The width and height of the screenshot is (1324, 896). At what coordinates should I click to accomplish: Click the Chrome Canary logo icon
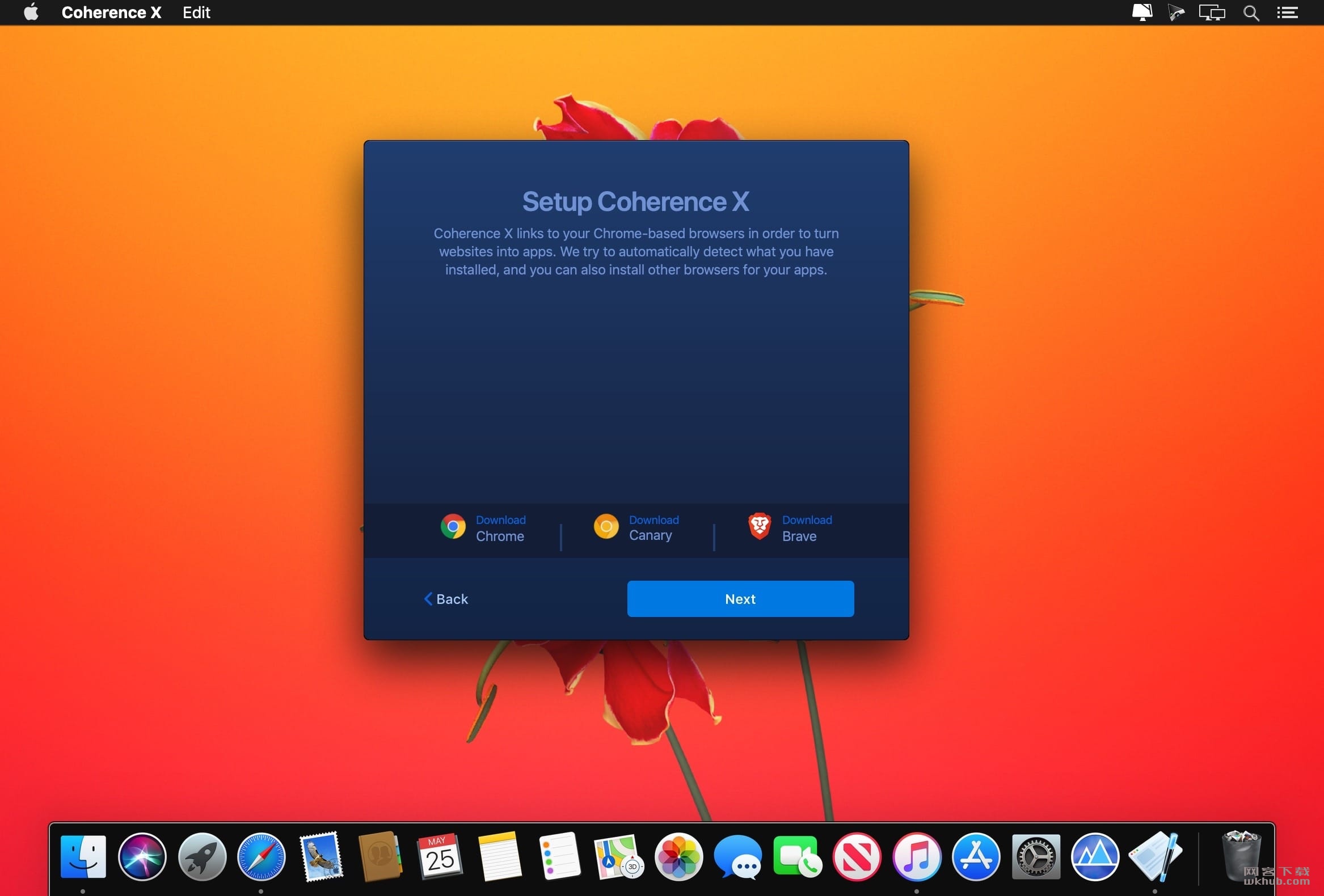click(606, 527)
